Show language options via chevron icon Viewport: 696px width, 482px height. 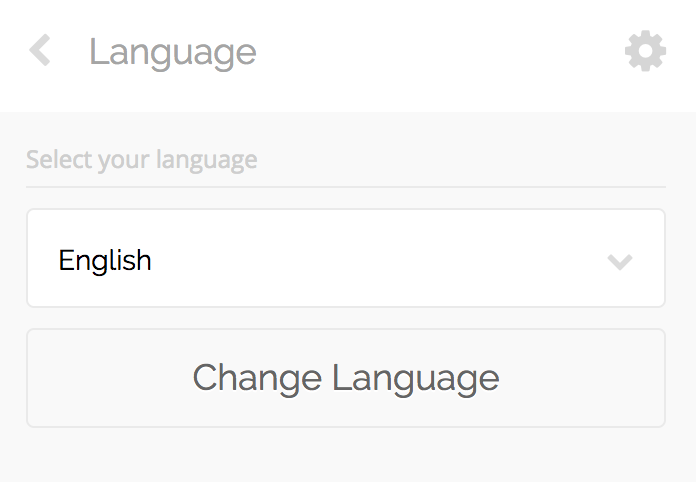click(620, 261)
